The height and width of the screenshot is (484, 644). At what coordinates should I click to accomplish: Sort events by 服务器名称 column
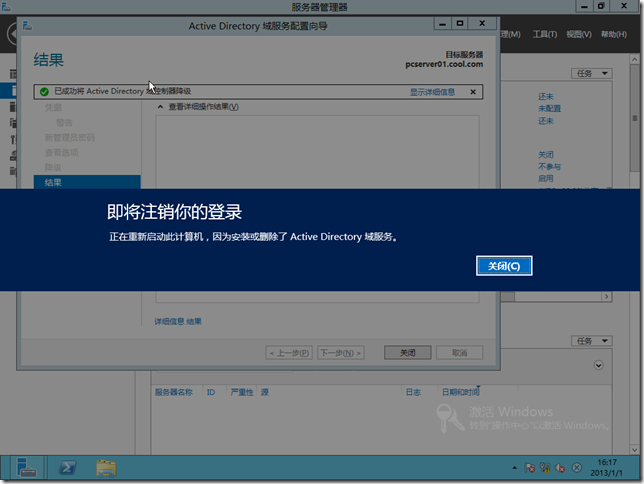click(173, 392)
